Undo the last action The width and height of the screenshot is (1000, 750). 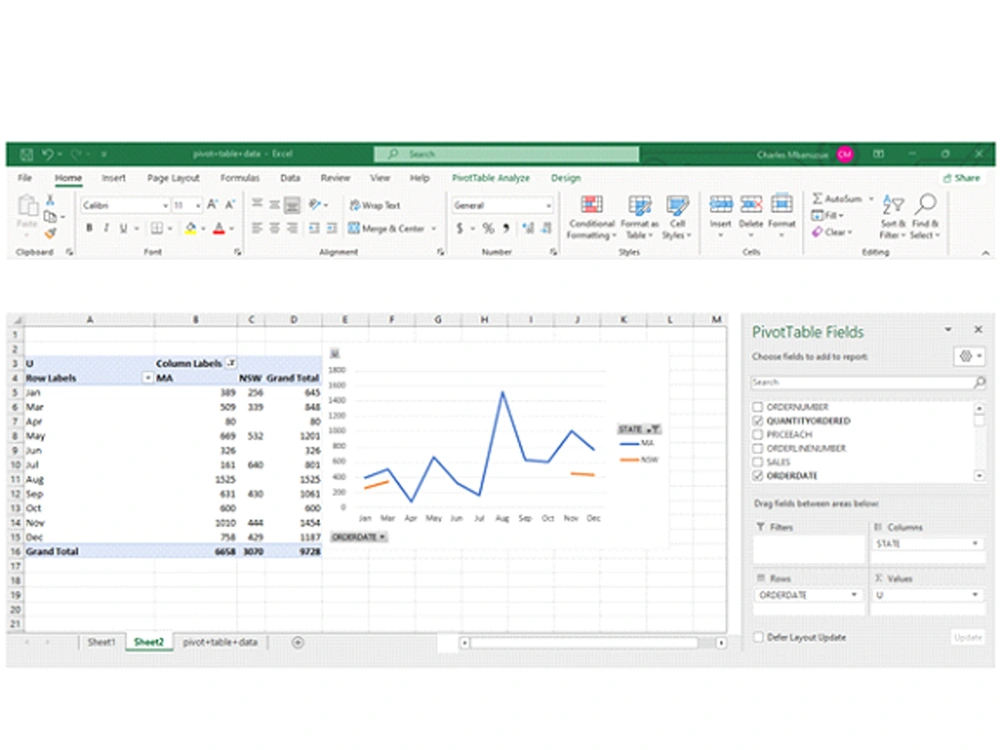click(48, 154)
